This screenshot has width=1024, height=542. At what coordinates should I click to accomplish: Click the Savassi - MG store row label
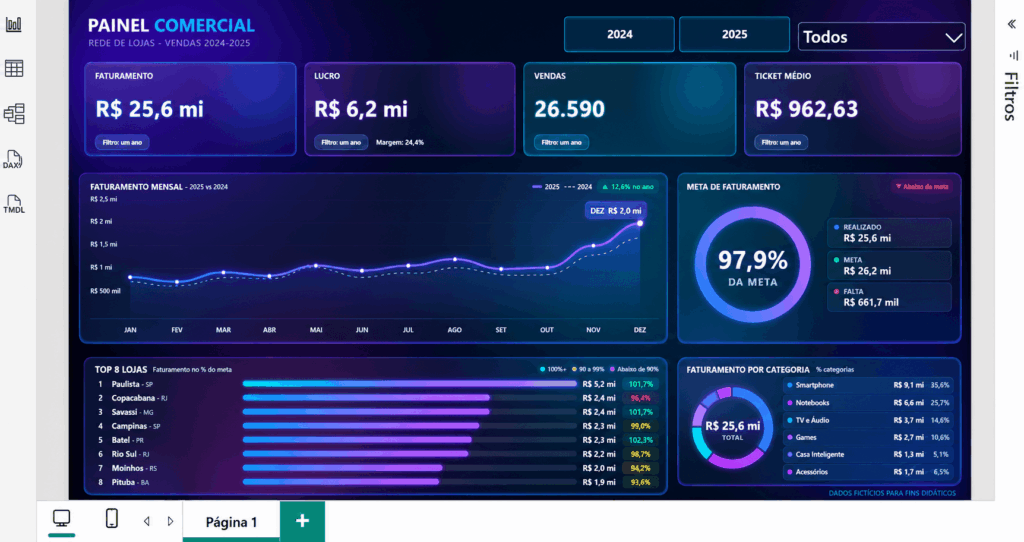(133, 412)
